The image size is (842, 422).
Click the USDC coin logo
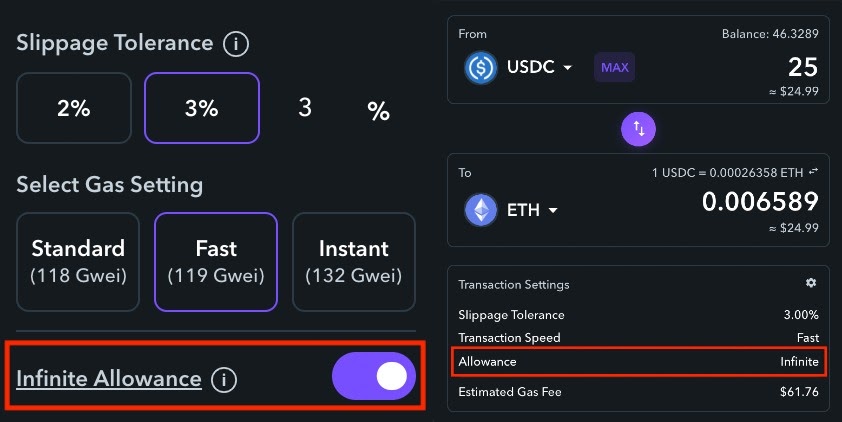tap(481, 68)
